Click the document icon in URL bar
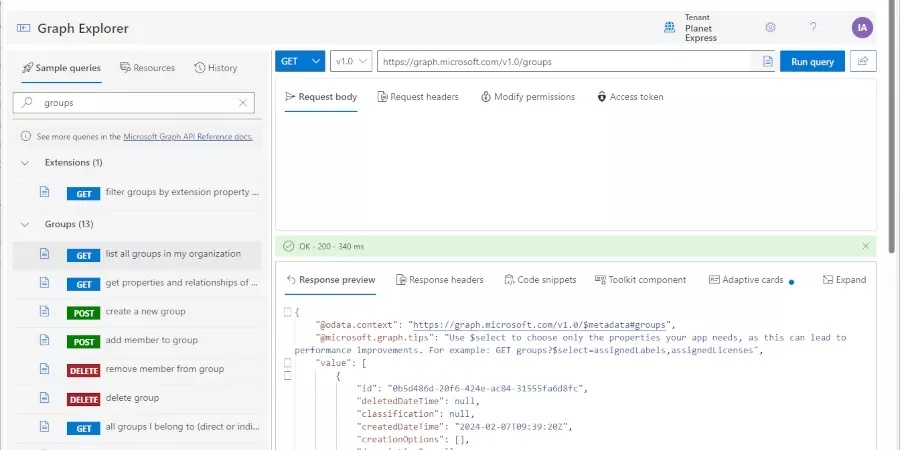The height and width of the screenshot is (450, 900). (x=767, y=61)
